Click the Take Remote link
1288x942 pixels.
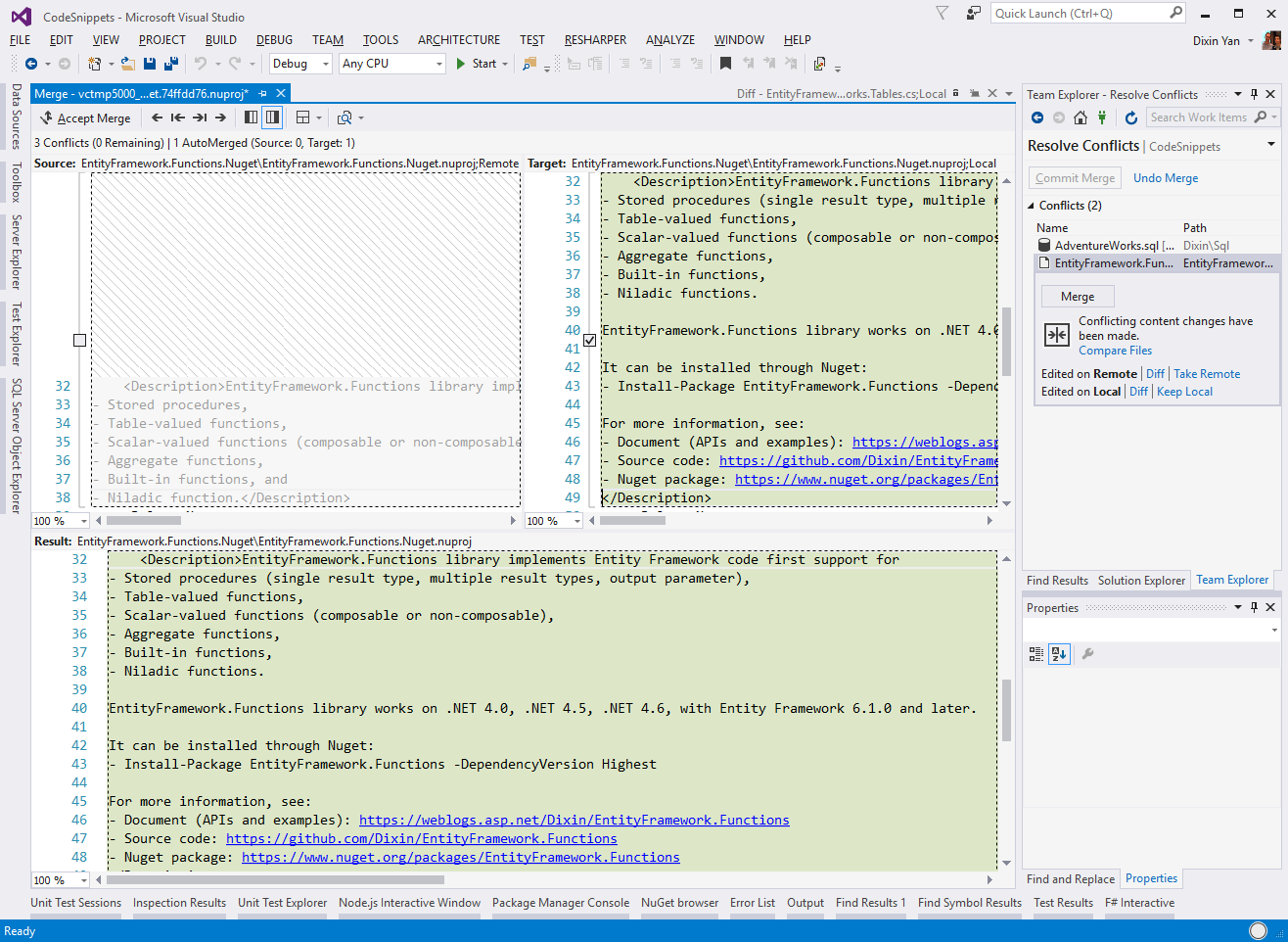[x=1207, y=374]
